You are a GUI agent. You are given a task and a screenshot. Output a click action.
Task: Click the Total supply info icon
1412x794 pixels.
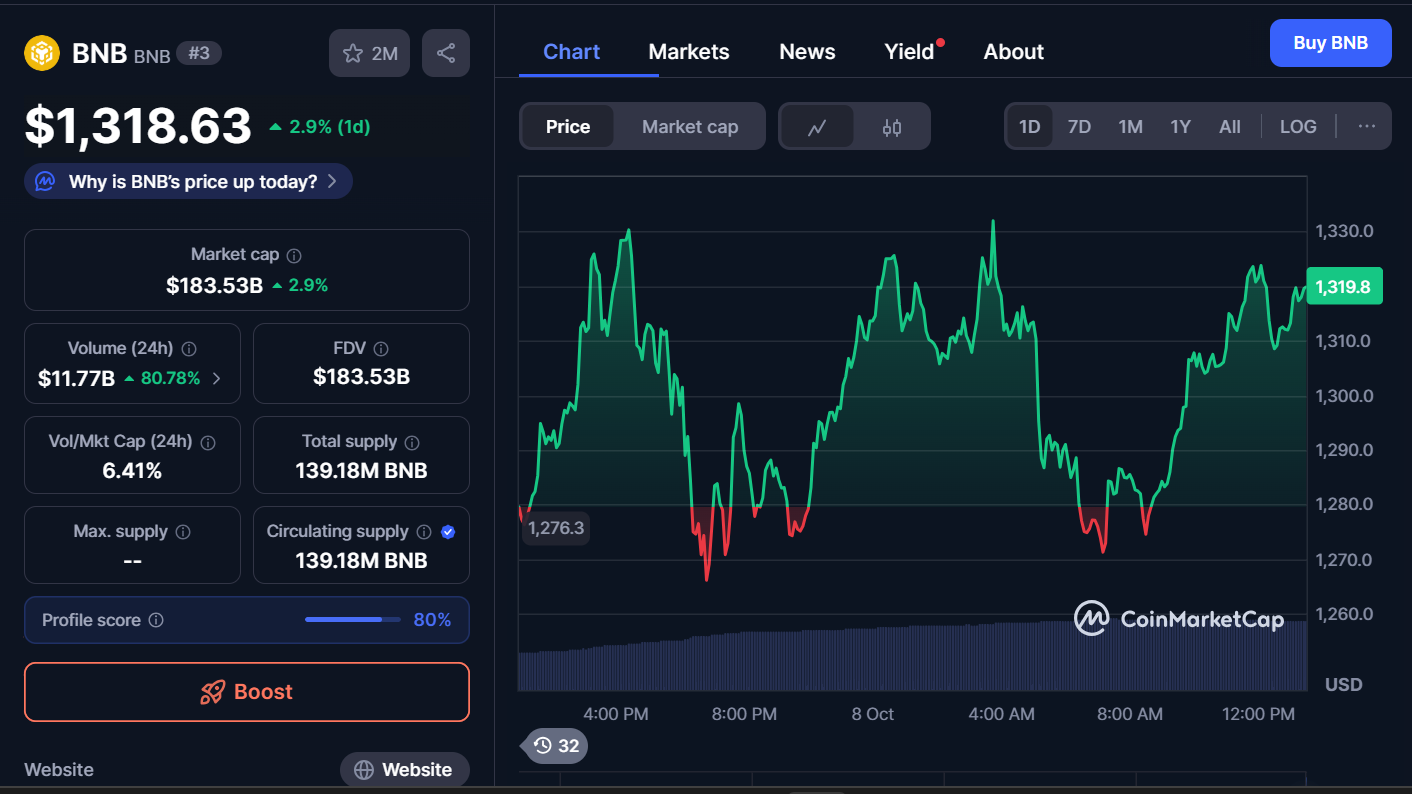click(412, 442)
